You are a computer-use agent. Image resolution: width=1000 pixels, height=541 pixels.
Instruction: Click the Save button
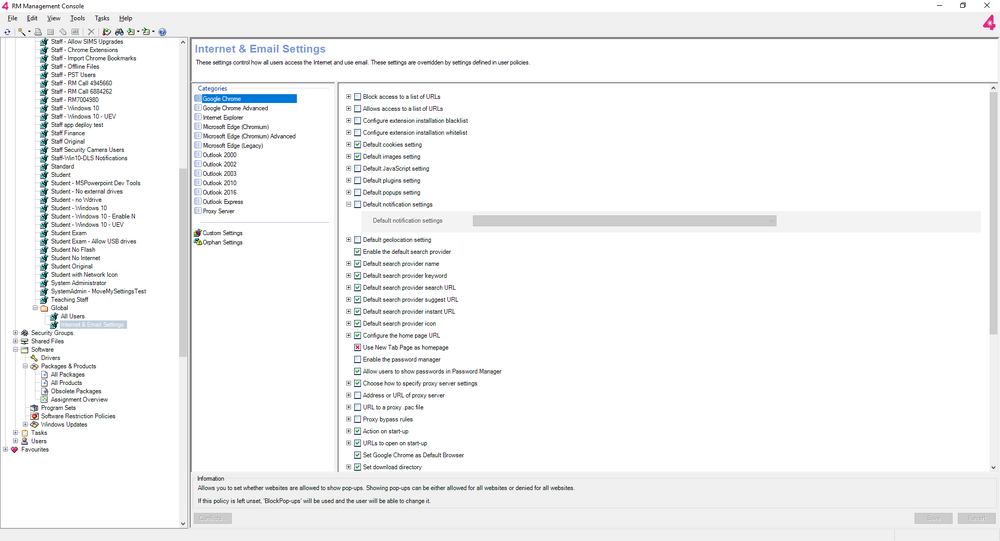[x=933, y=518]
